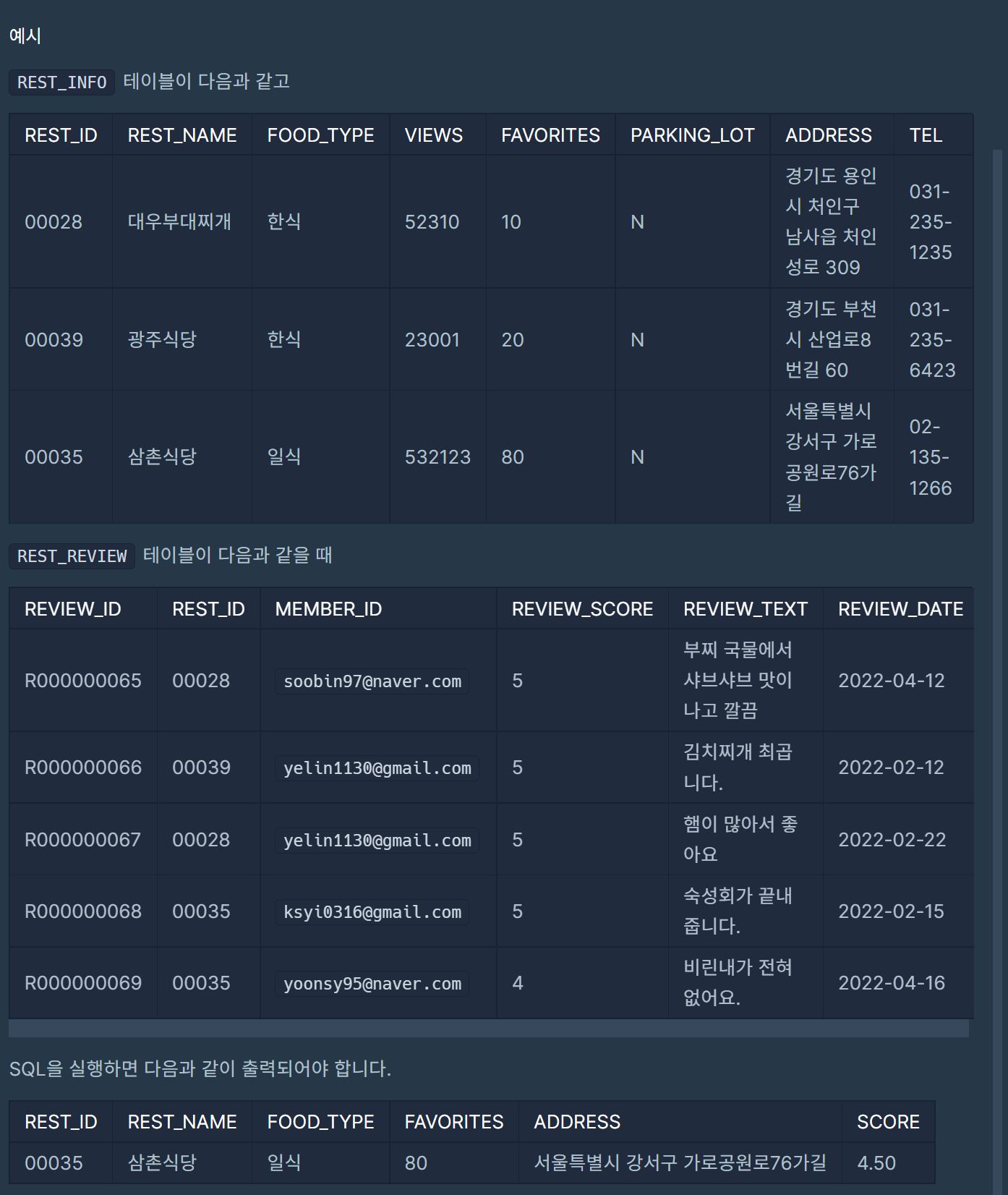Click the sentence SQL을 실행하면 다음과 같이 출력되어야 합니다.
The height and width of the screenshot is (1195, 1008).
tap(200, 1068)
